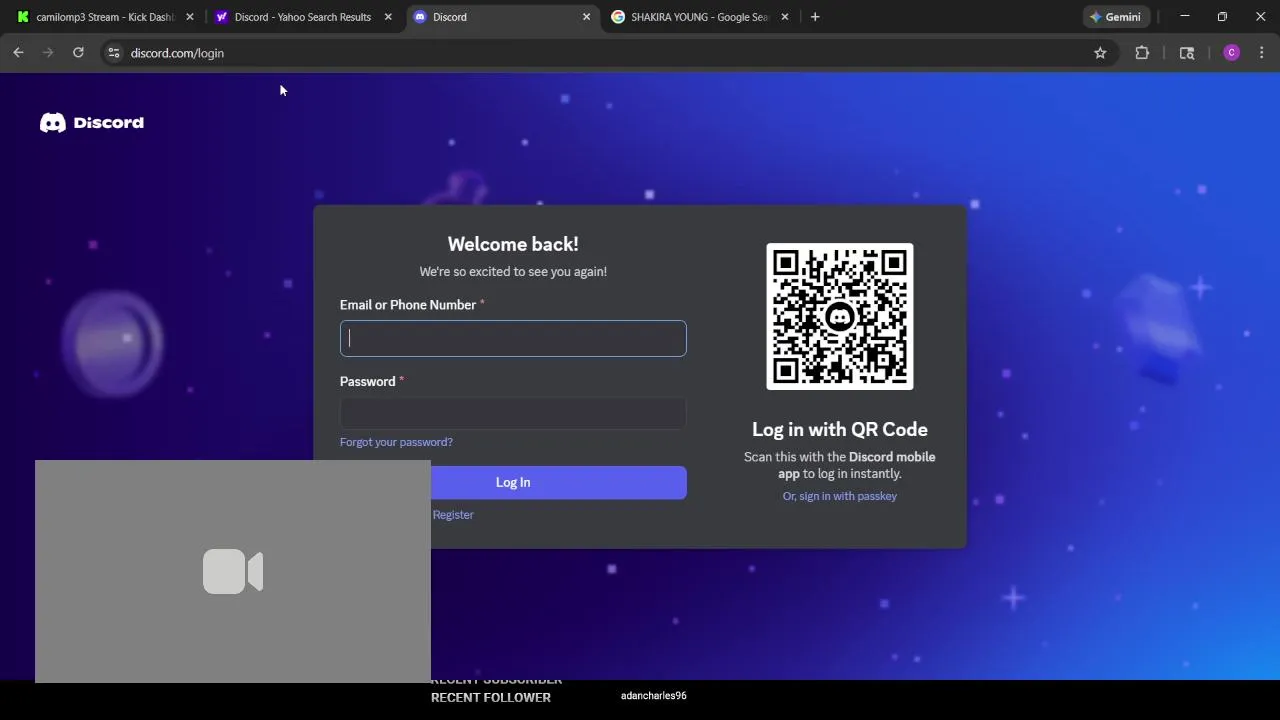The width and height of the screenshot is (1280, 720).
Task: Click the Forgot your password link
Action: [x=396, y=442]
